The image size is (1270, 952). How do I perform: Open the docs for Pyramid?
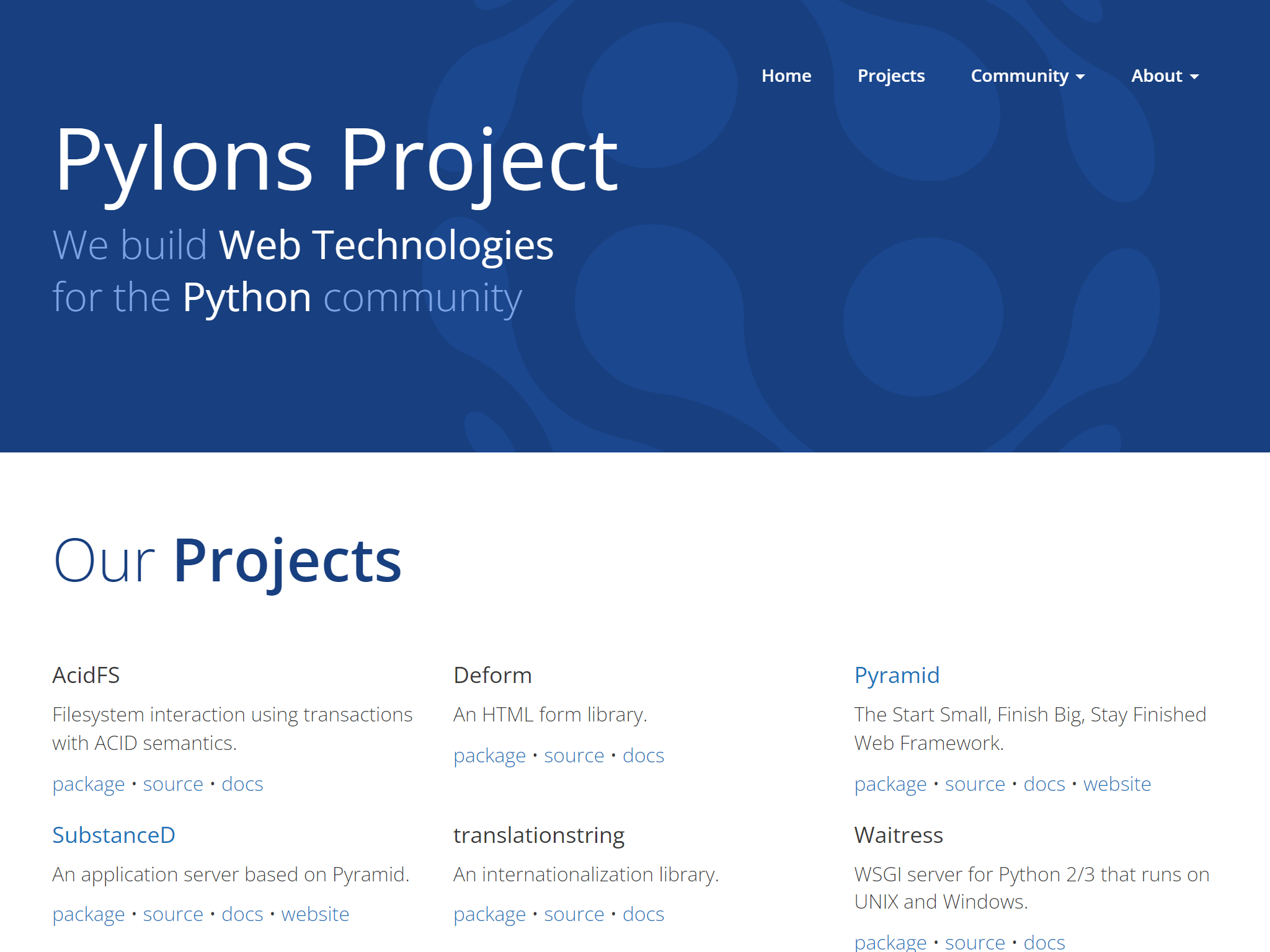click(x=1044, y=783)
